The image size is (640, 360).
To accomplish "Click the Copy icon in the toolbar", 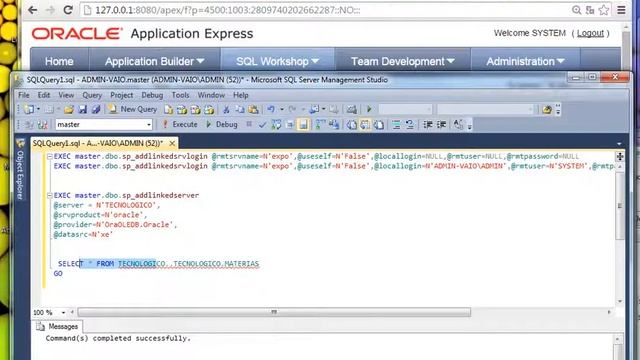I will click(240, 109).
